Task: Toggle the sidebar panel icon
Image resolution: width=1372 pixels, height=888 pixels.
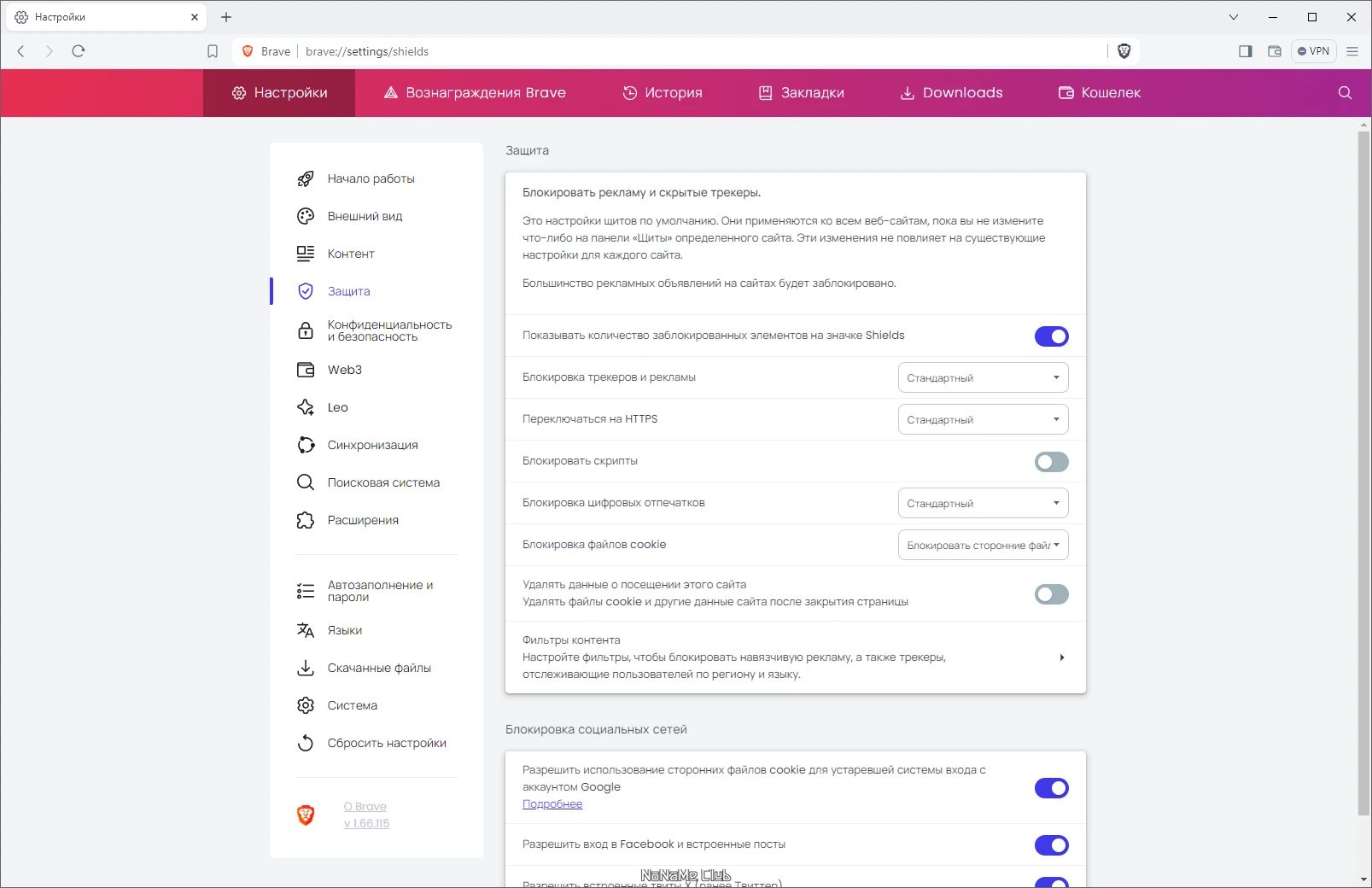Action: point(1246,51)
